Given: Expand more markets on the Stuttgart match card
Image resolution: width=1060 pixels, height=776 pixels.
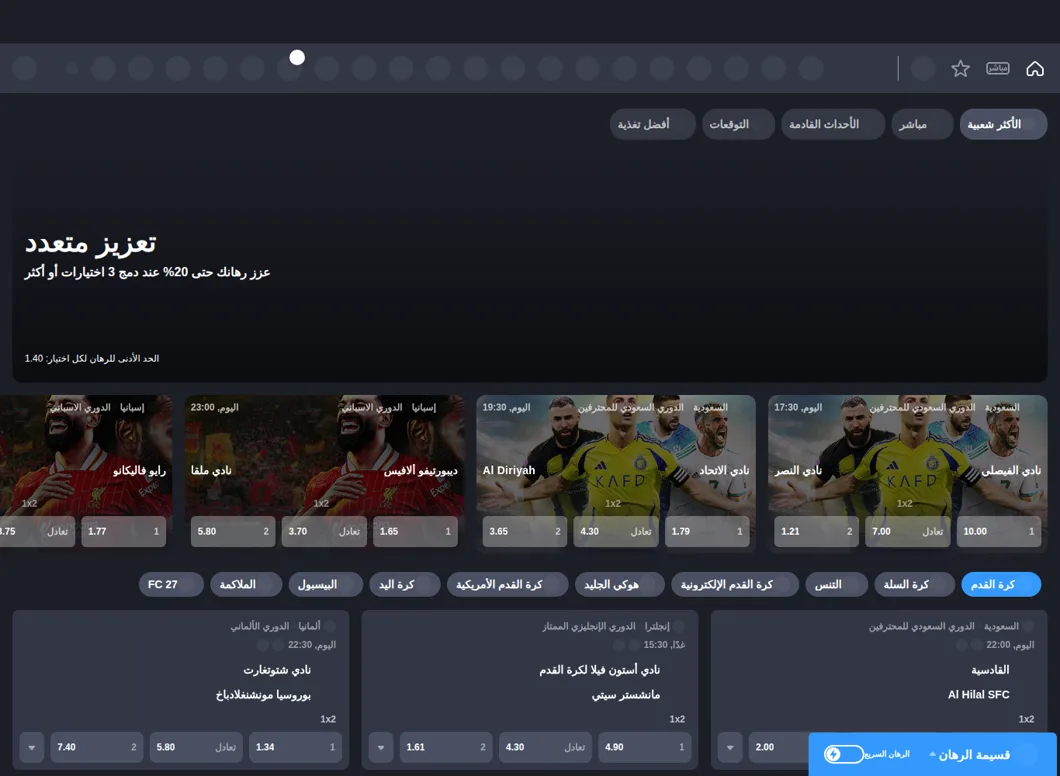Looking at the screenshot, I should click(32, 748).
